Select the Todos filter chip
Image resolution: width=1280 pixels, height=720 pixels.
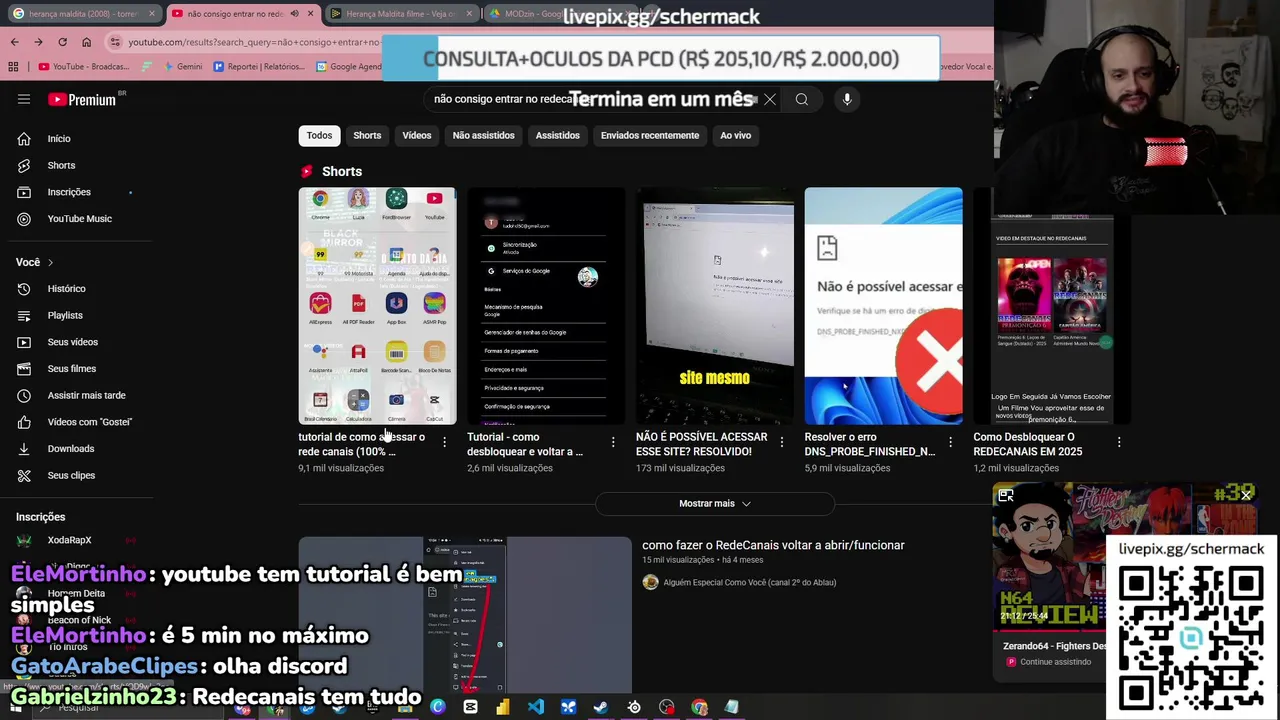tap(319, 136)
